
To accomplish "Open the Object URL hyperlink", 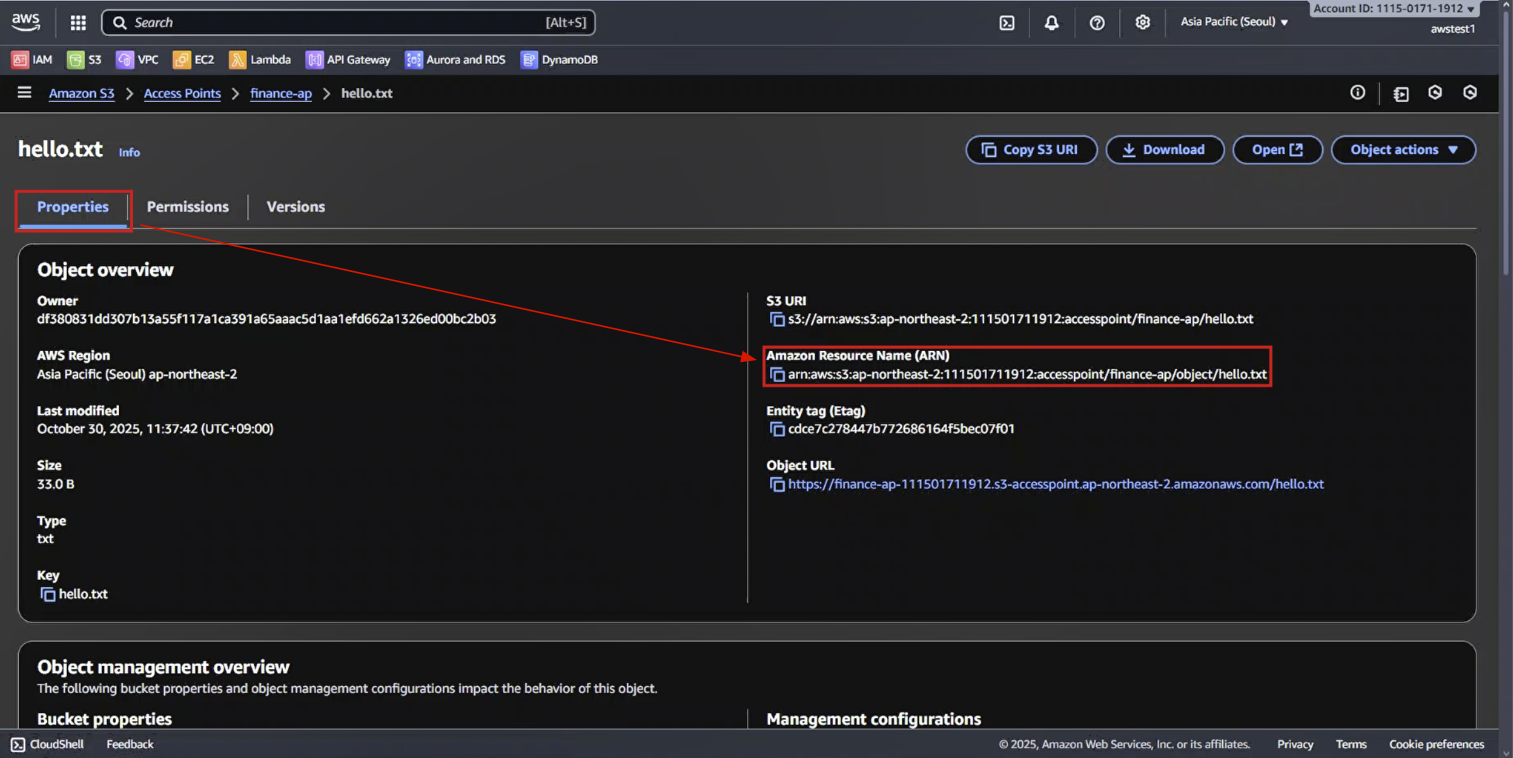I will coord(1056,484).
